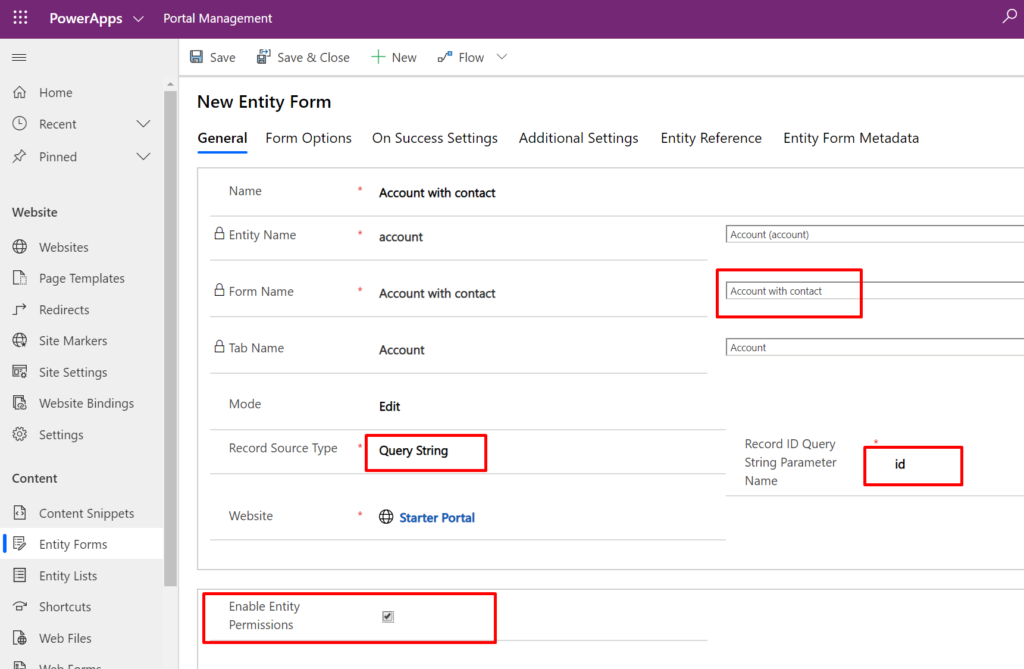
Task: Collapse the sidebar with hamburger icon
Action: click(19, 57)
